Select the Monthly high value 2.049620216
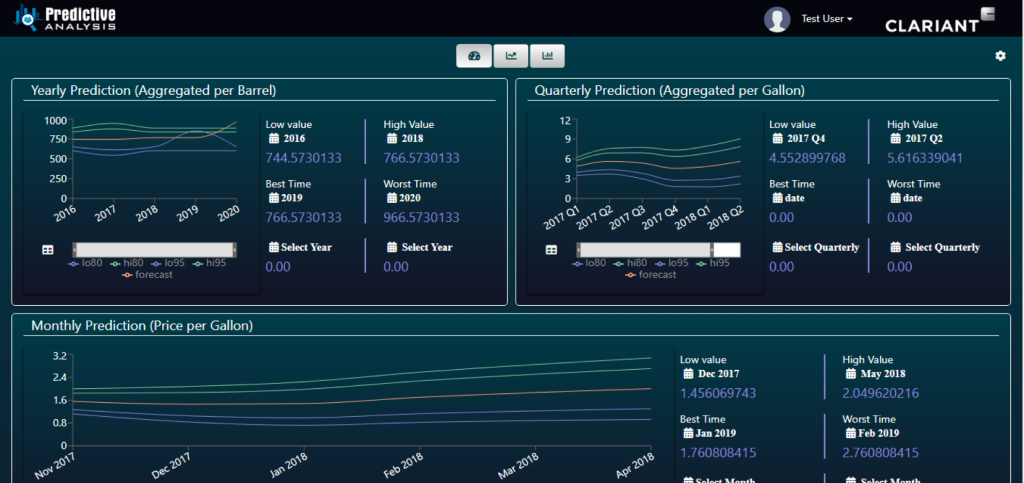Viewport: 1024px width, 483px height. tap(881, 393)
